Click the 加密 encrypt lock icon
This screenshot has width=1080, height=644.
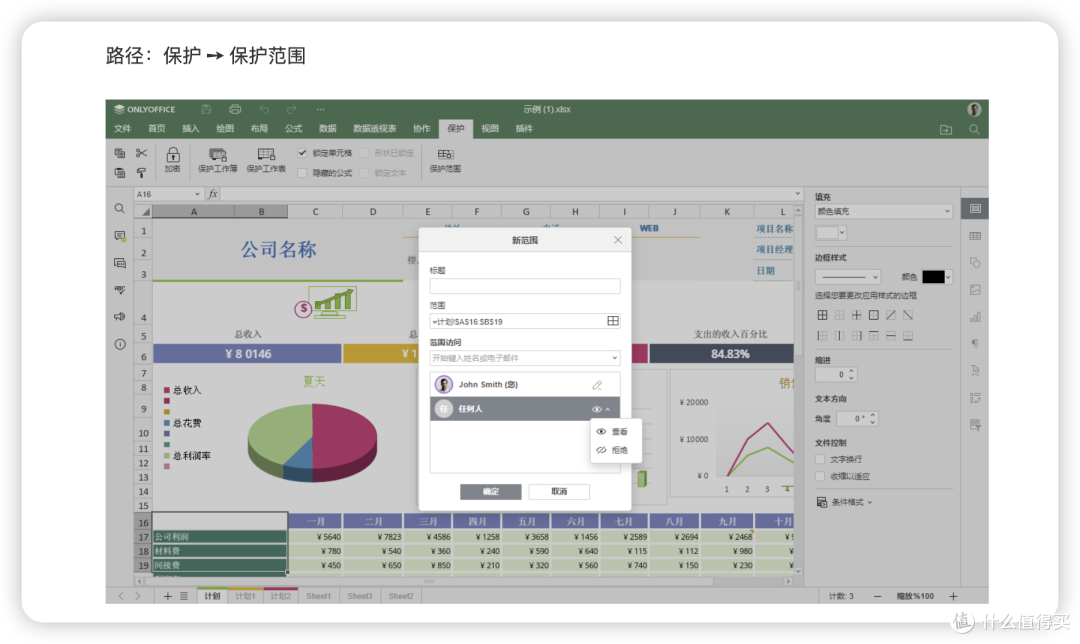[173, 155]
